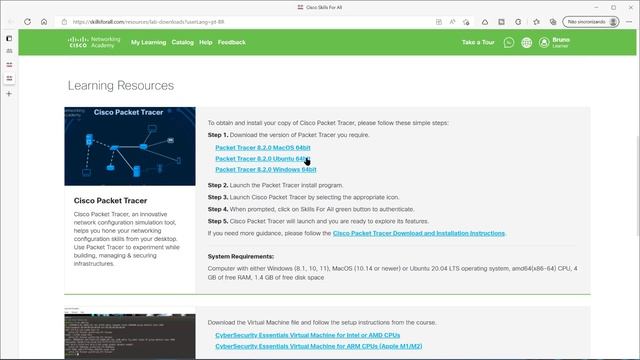The image size is (640, 360).
Task: Click the vertical page scrollbar
Action: [637, 186]
